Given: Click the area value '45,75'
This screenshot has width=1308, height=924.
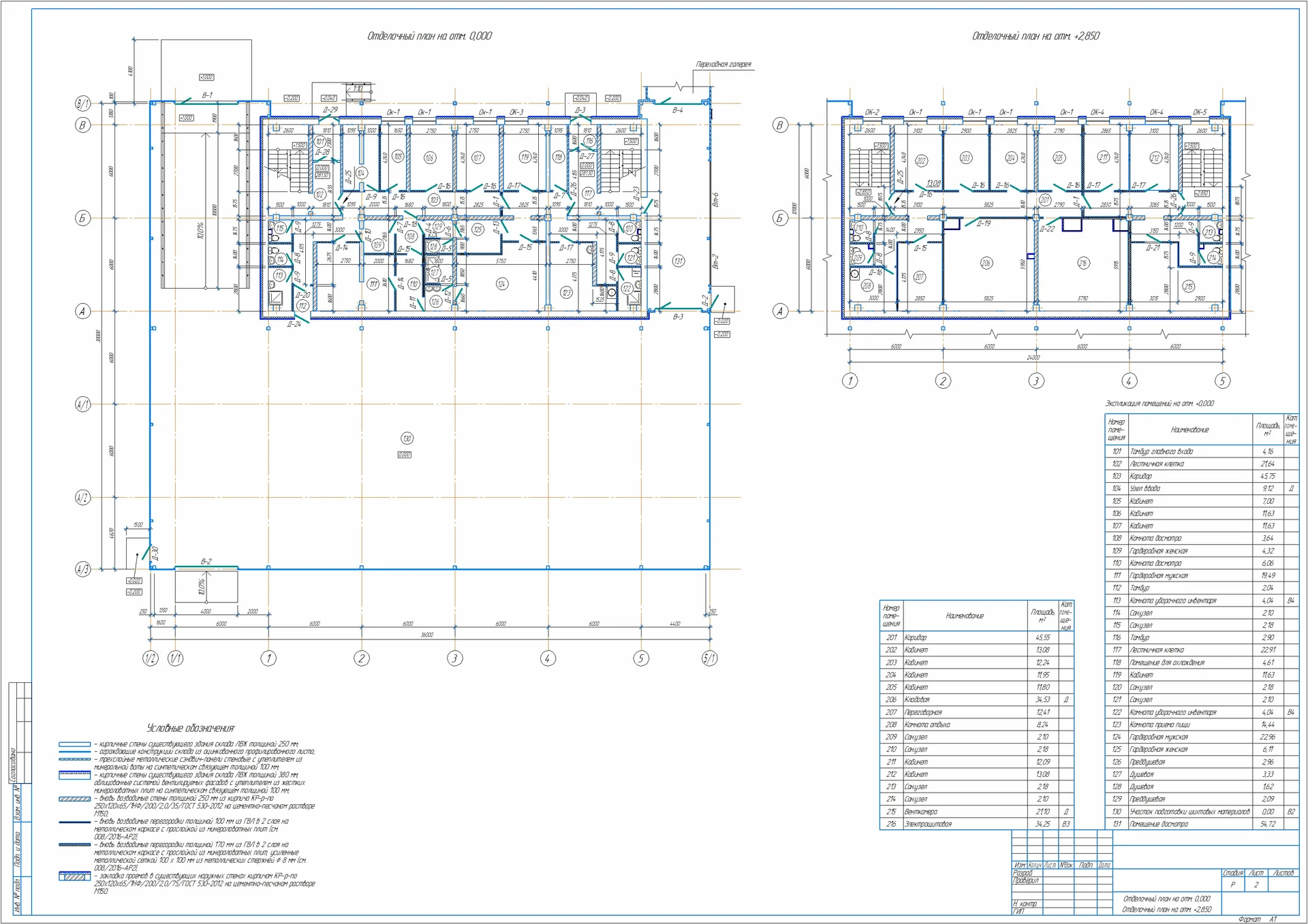Looking at the screenshot, I should pos(1268,477).
